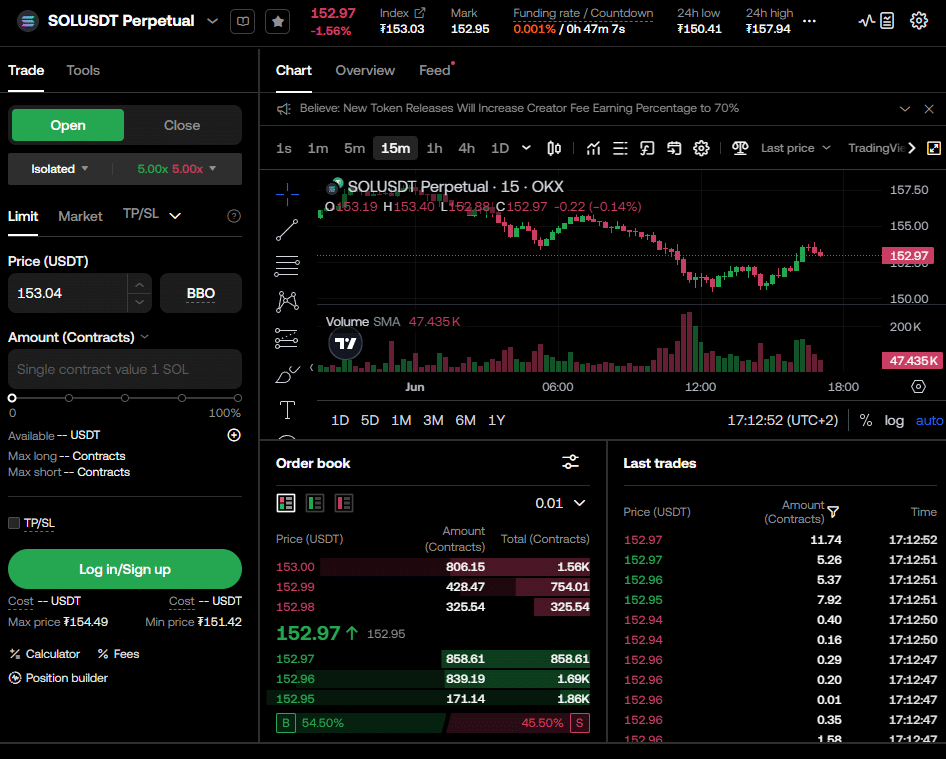Click the chart replay icon
Viewport: 946px width, 759px height.
coord(647,148)
